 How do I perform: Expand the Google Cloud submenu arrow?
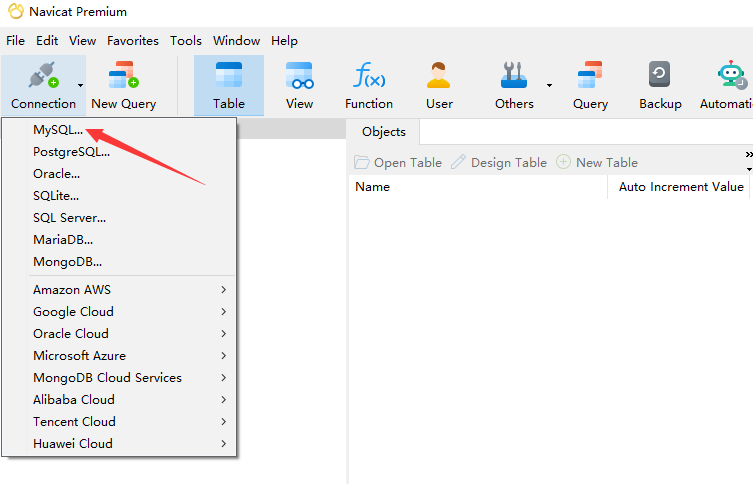coord(223,312)
